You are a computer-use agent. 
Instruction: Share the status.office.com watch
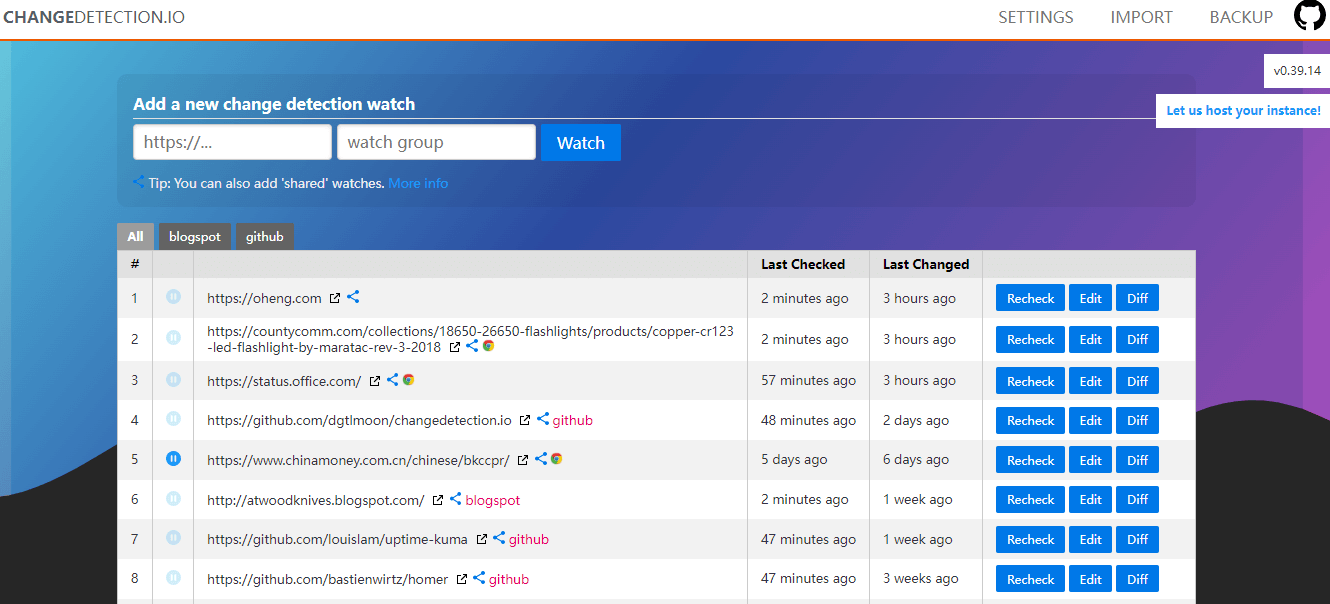click(392, 380)
